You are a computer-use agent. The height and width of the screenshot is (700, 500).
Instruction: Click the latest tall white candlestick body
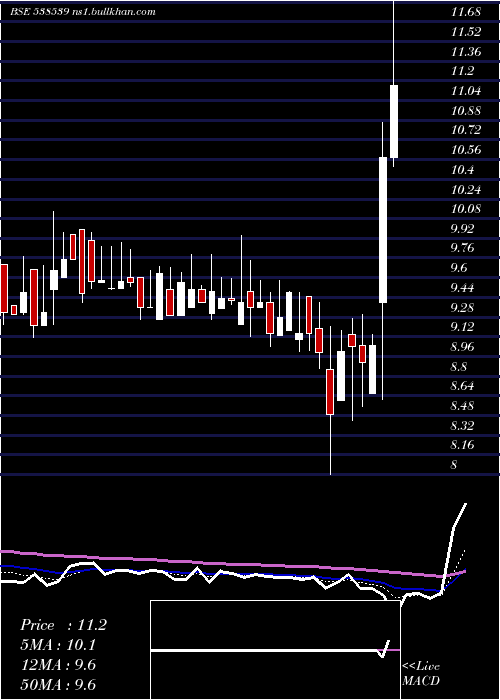394,121
